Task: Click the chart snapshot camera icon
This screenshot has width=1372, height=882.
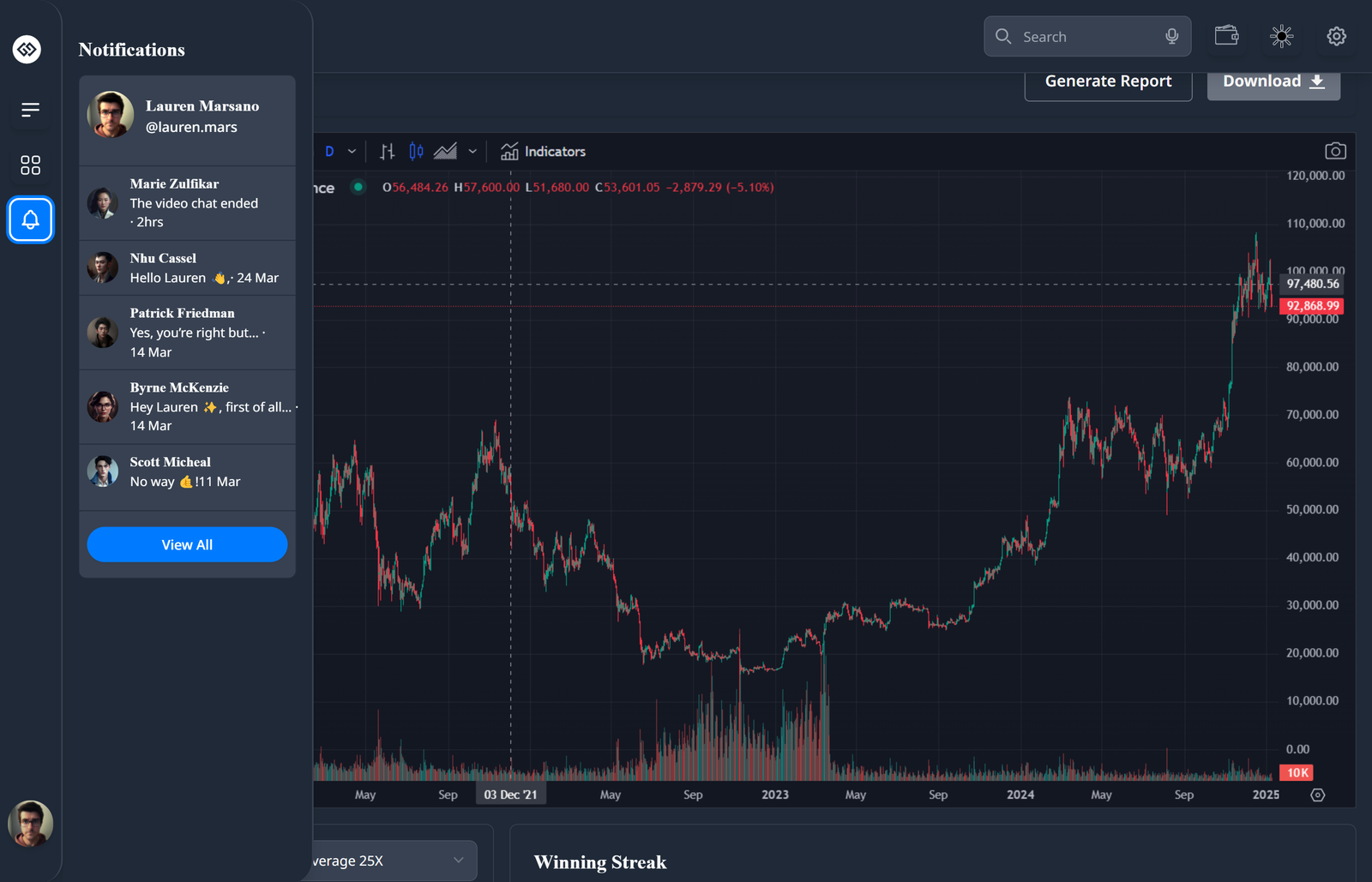Action: 1335,152
